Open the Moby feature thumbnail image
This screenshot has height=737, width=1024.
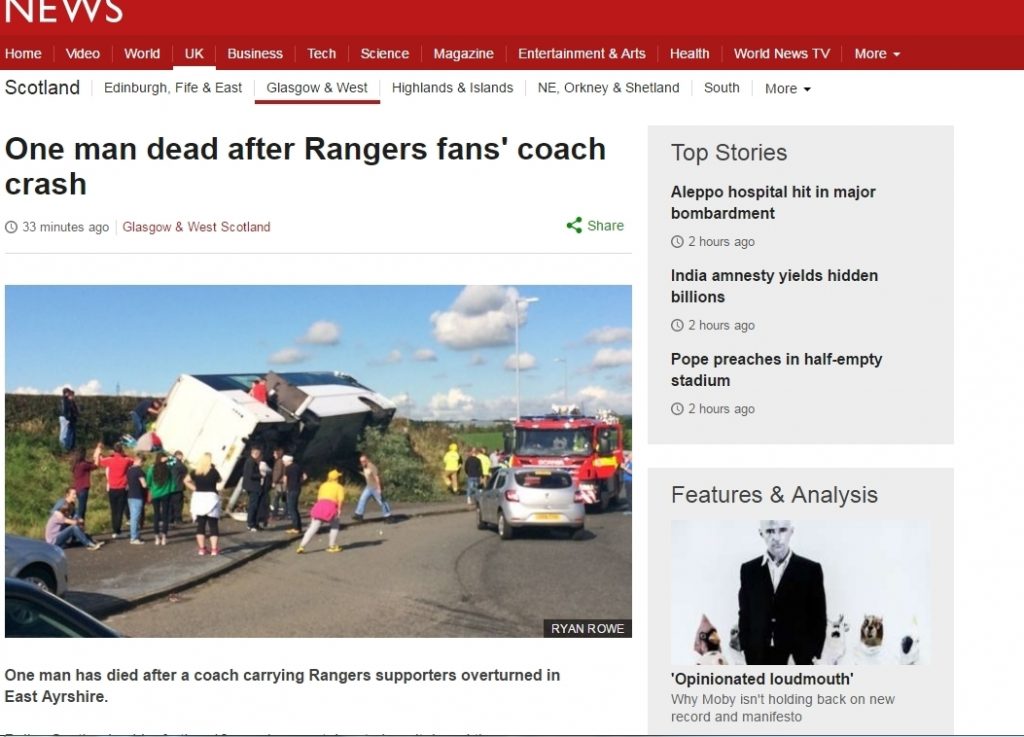click(x=800, y=592)
